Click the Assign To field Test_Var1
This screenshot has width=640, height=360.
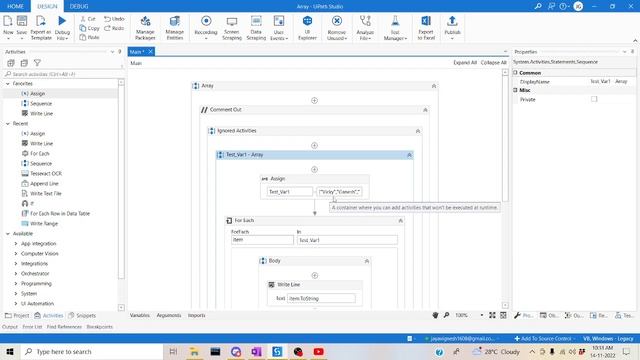pos(290,192)
